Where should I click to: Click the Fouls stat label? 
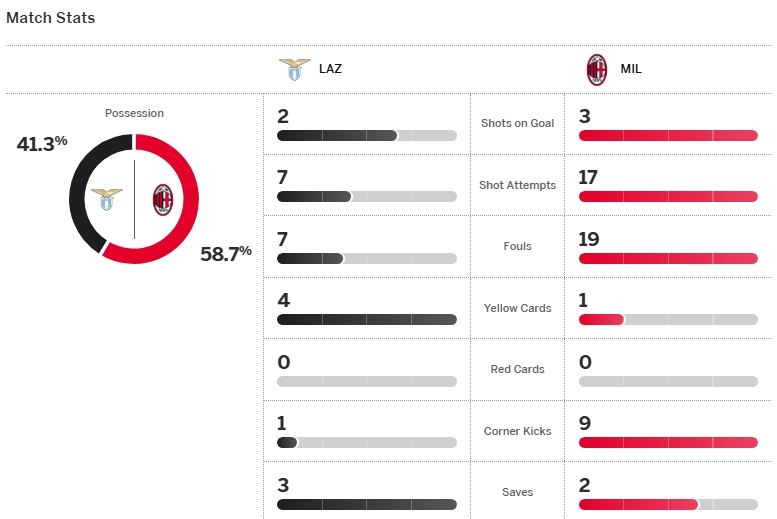coord(518,246)
